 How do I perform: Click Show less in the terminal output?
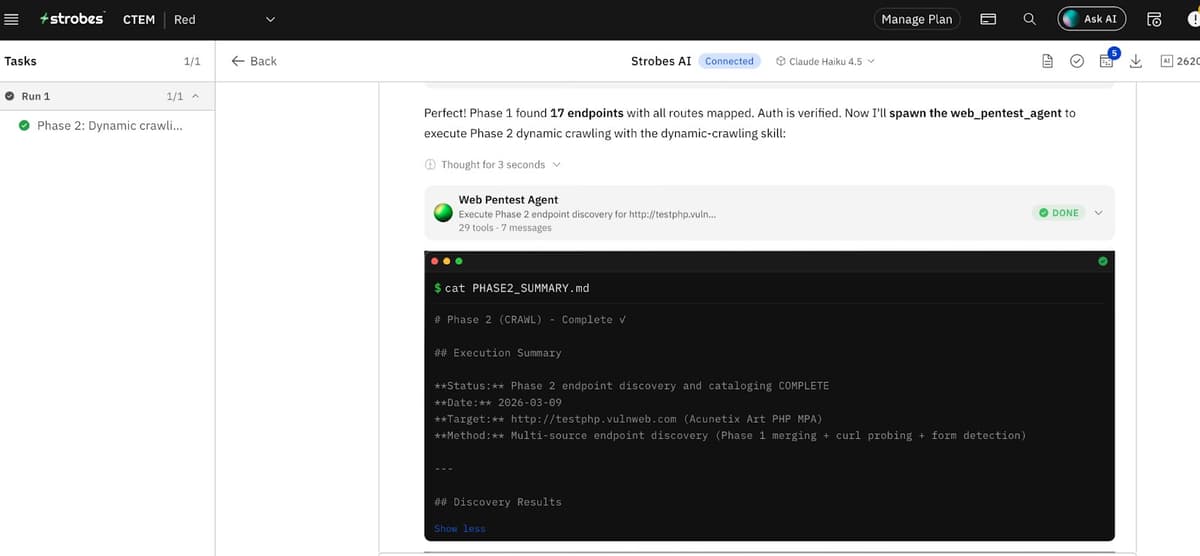tap(460, 529)
